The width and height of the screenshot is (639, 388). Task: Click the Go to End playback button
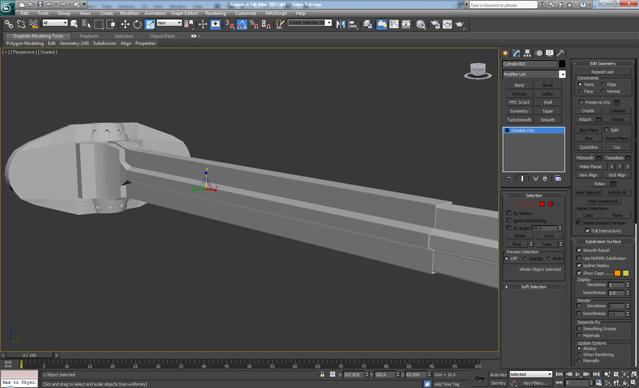[596, 374]
